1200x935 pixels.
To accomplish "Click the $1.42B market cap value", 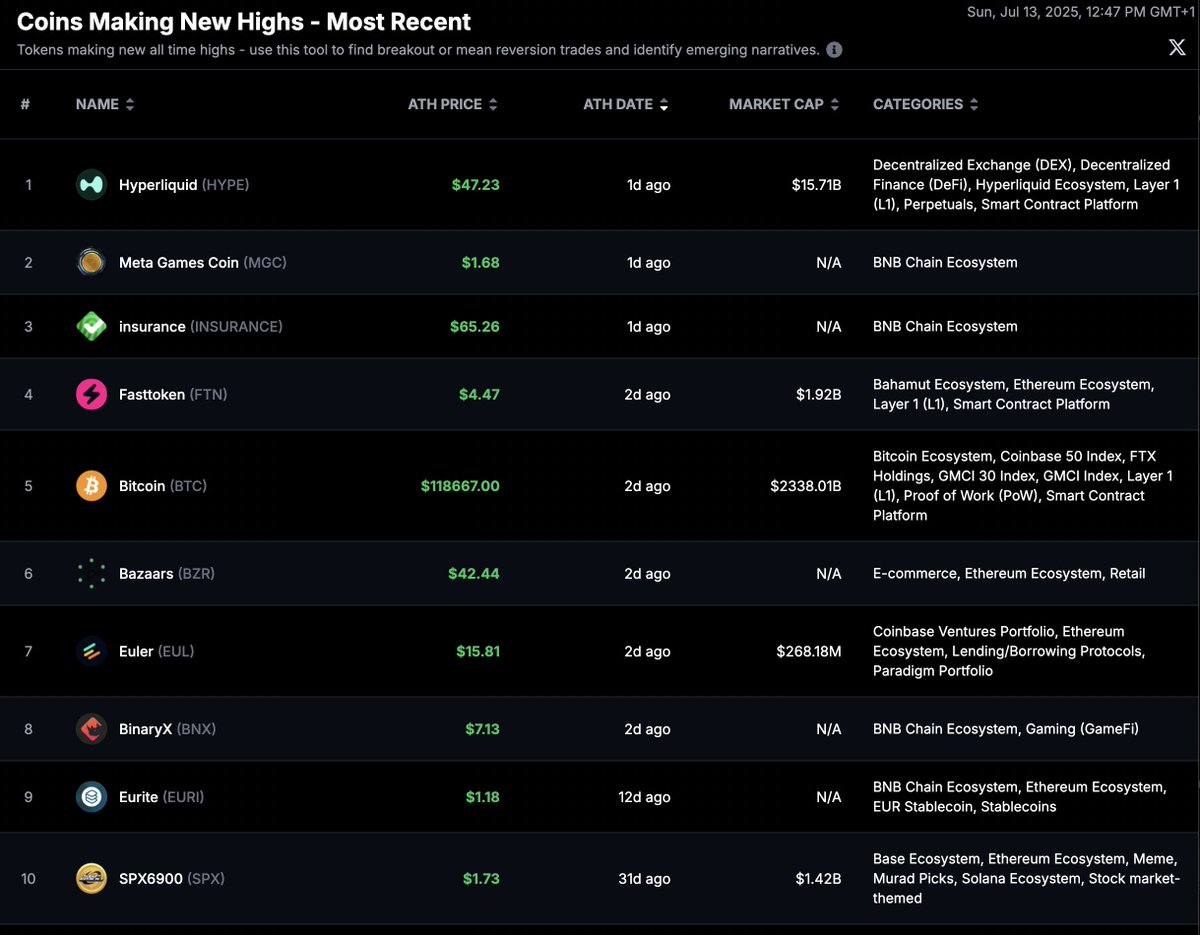I will pyautogui.click(x=818, y=879).
